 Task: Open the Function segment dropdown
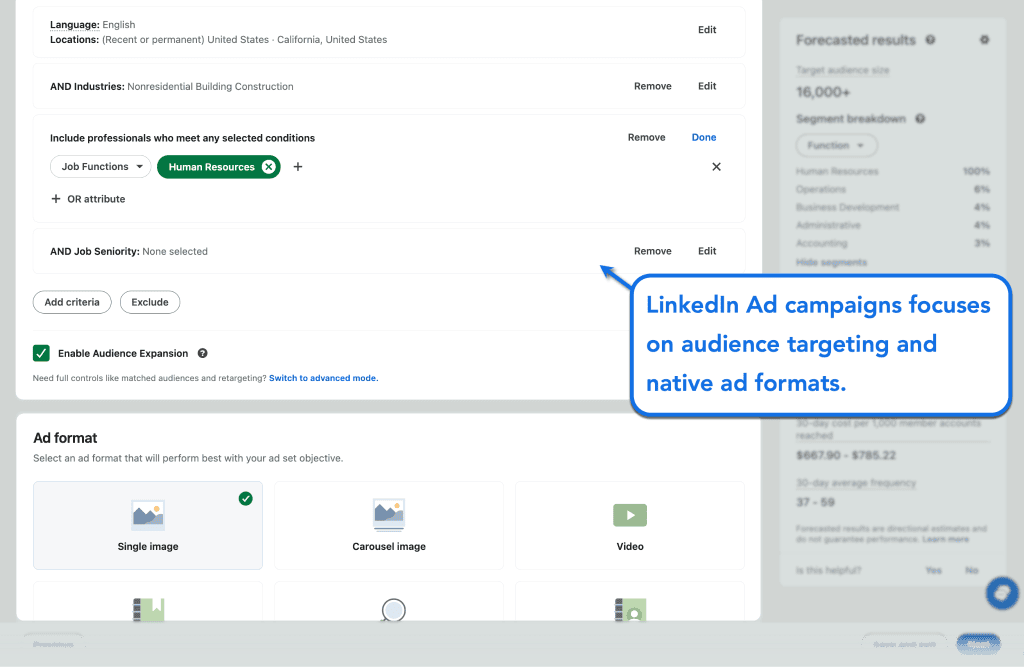[836, 145]
